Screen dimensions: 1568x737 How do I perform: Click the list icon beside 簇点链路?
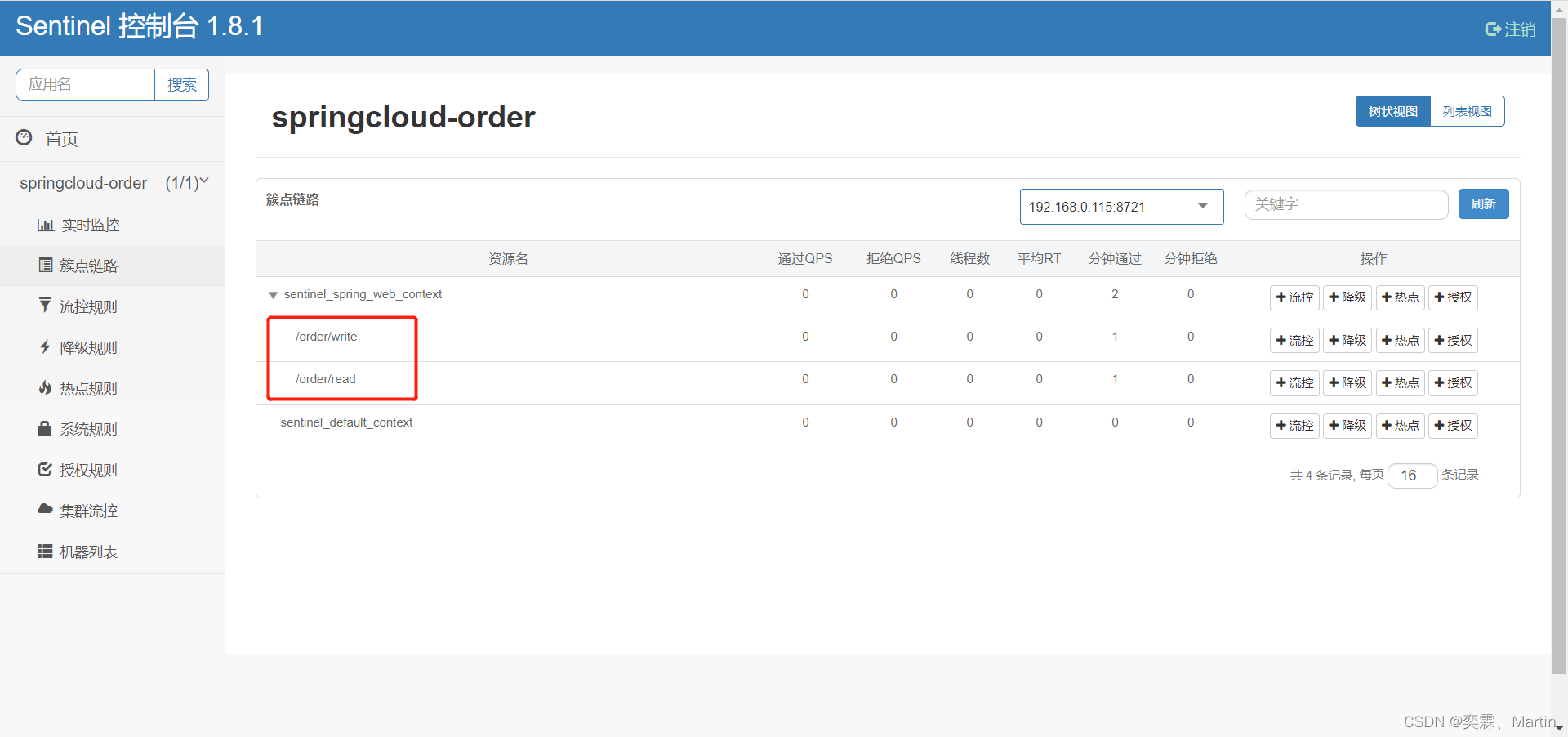coord(46,265)
